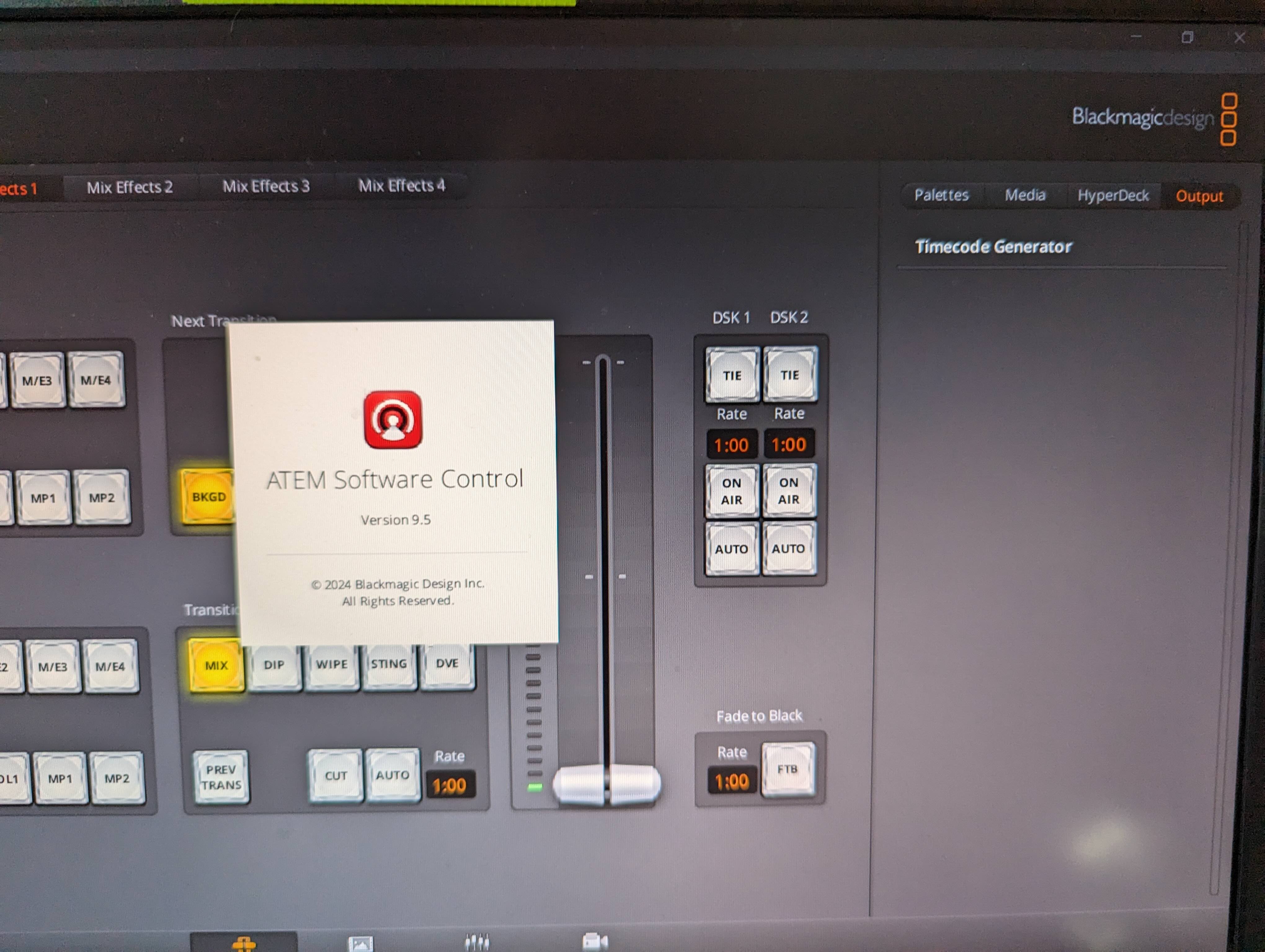Toggle DSK 1 ON AIR

pyautogui.click(x=731, y=491)
